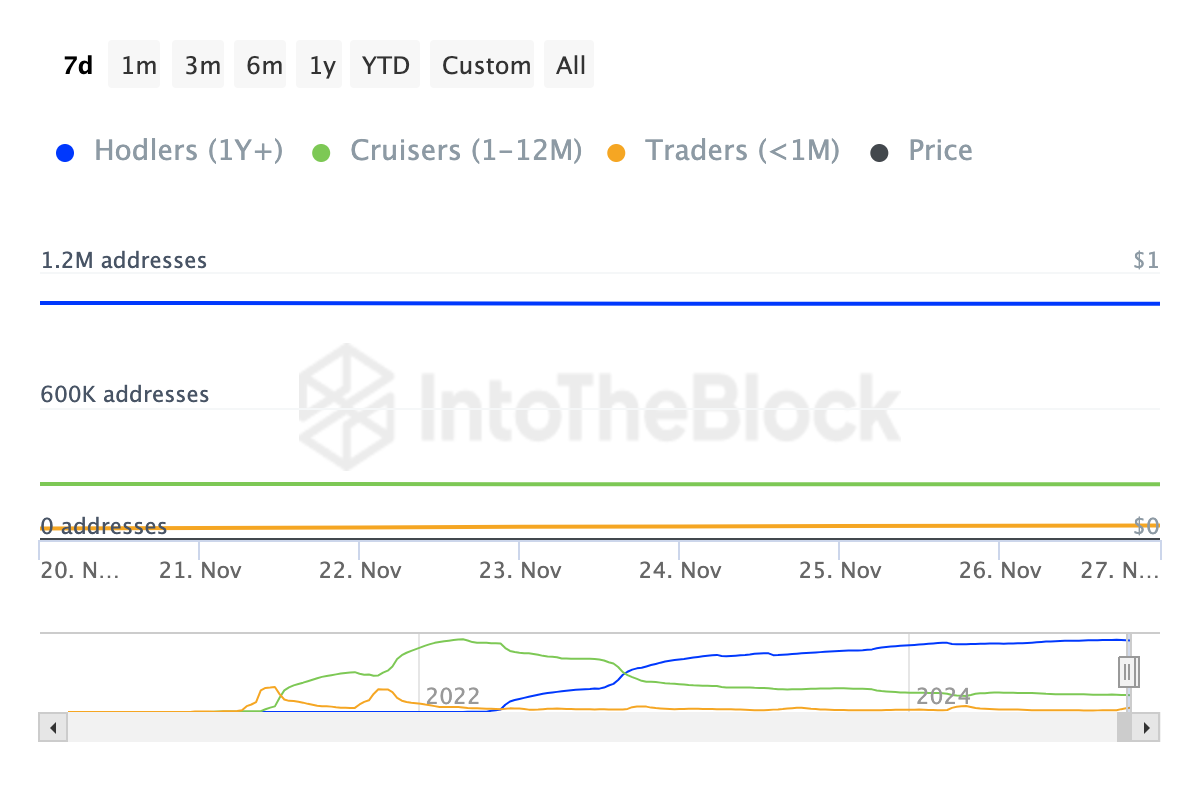Toggle the Hodlers (1Y+) series
Screen dimensions: 1200x800
(188, 151)
